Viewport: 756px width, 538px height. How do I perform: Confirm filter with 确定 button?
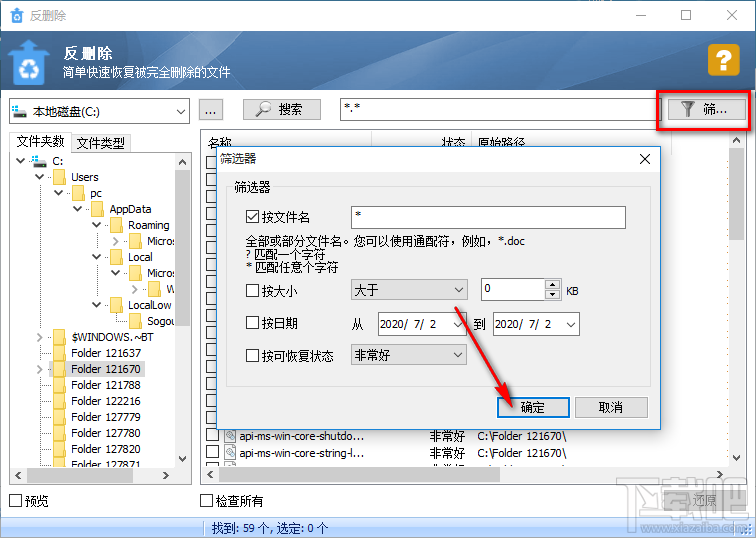point(533,407)
